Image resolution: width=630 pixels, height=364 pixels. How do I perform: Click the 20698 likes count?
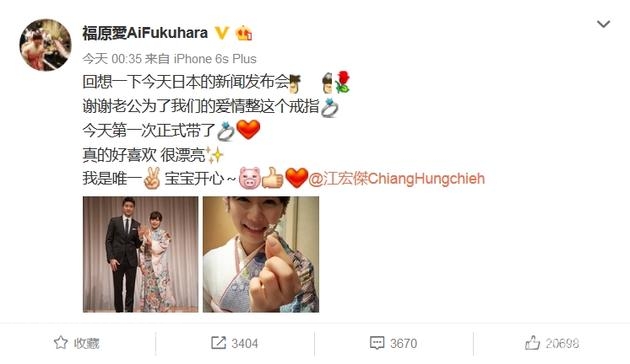coord(562,344)
